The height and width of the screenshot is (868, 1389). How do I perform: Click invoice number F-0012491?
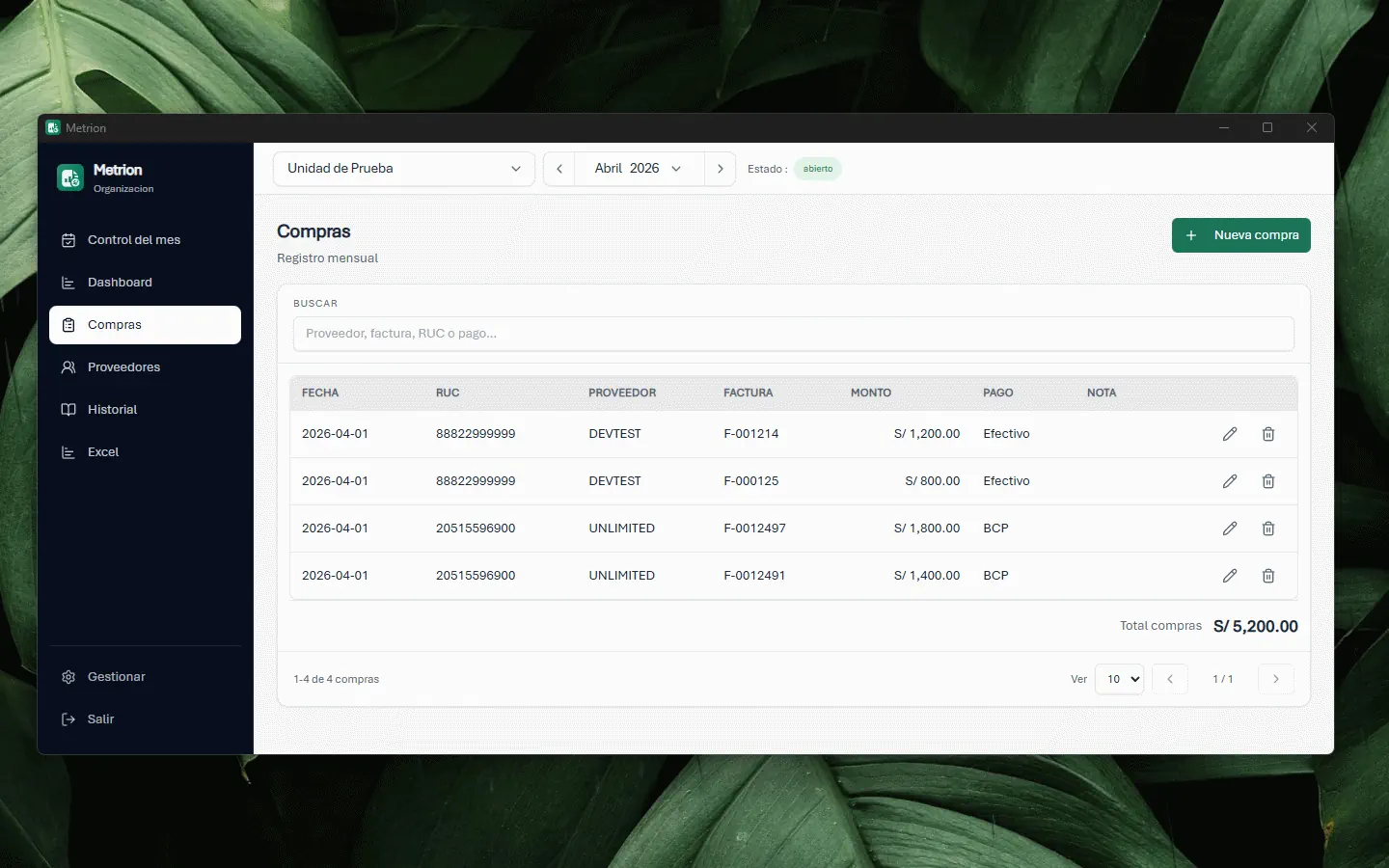[754, 576]
